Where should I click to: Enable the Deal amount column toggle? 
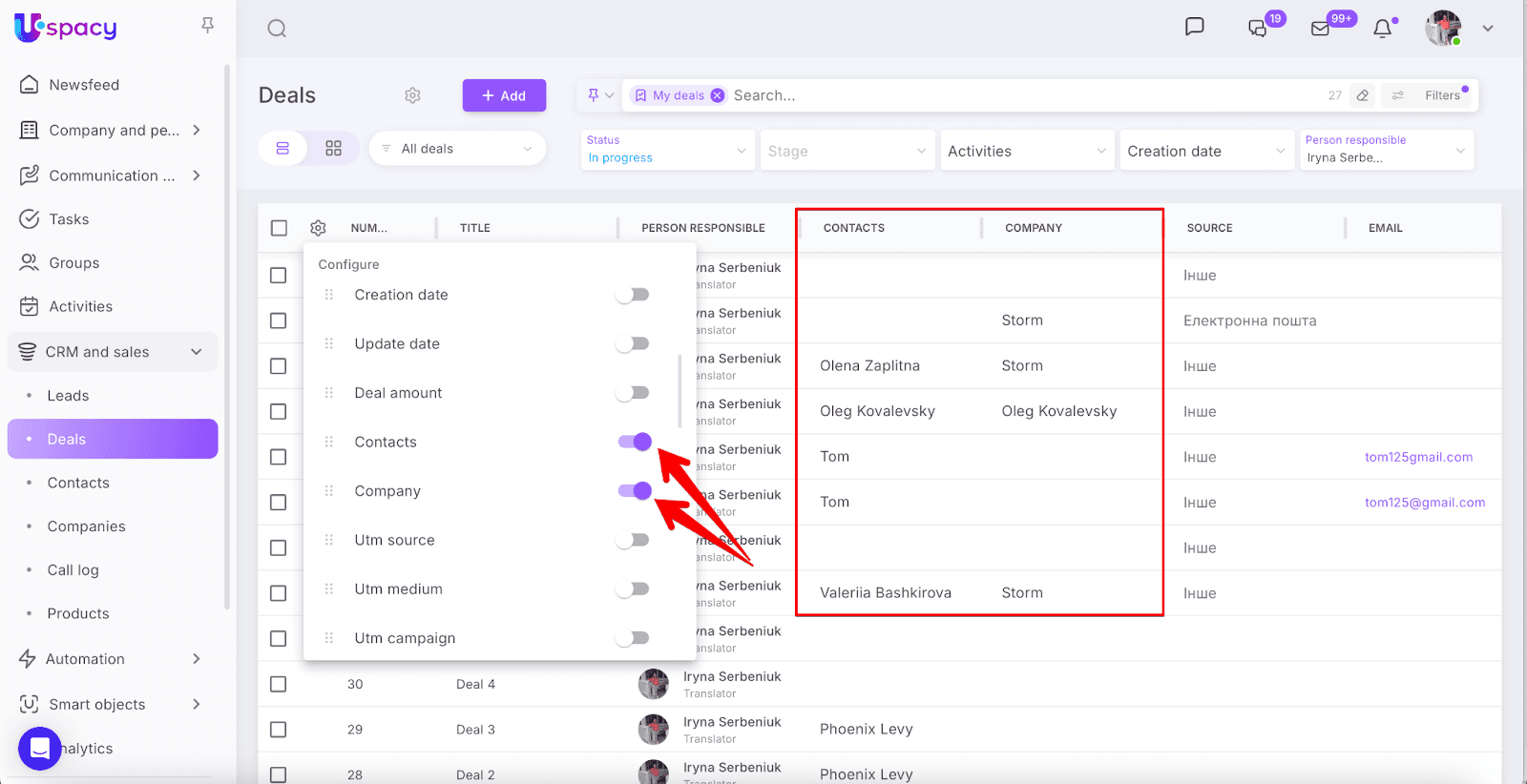[632, 393]
